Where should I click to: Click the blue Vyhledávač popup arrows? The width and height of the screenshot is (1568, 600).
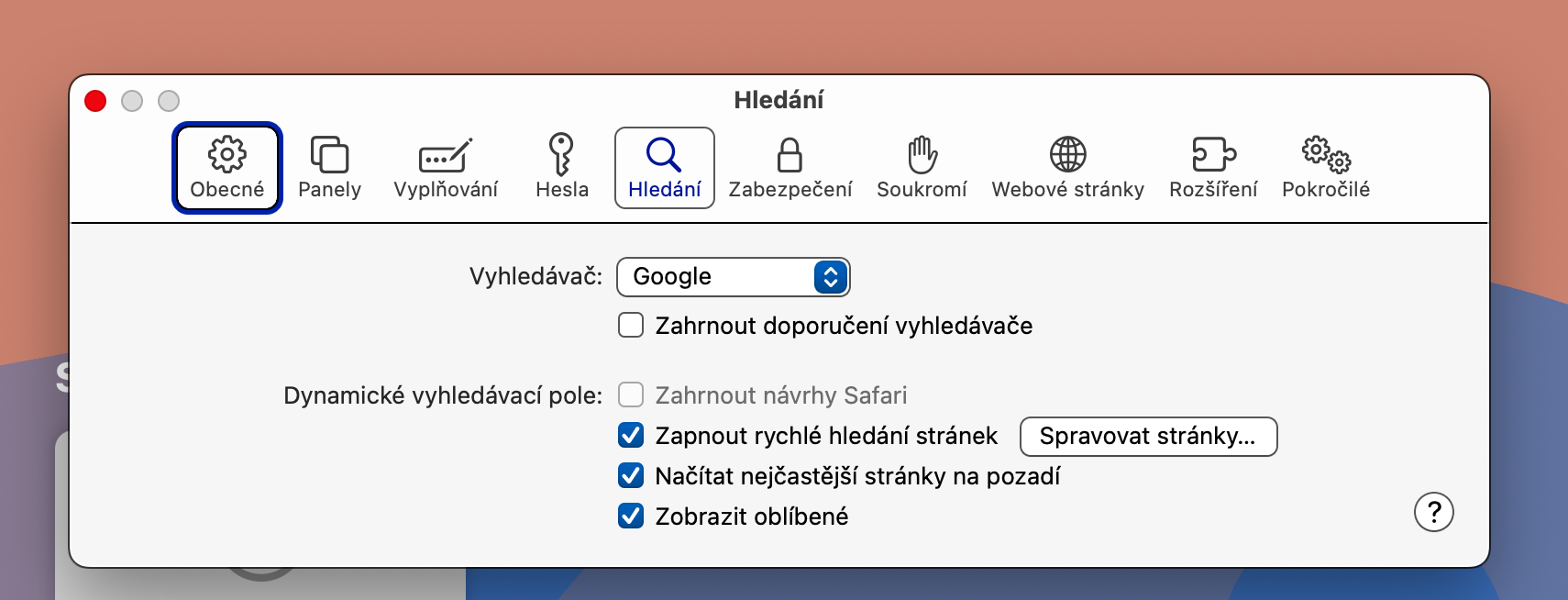[x=830, y=277]
